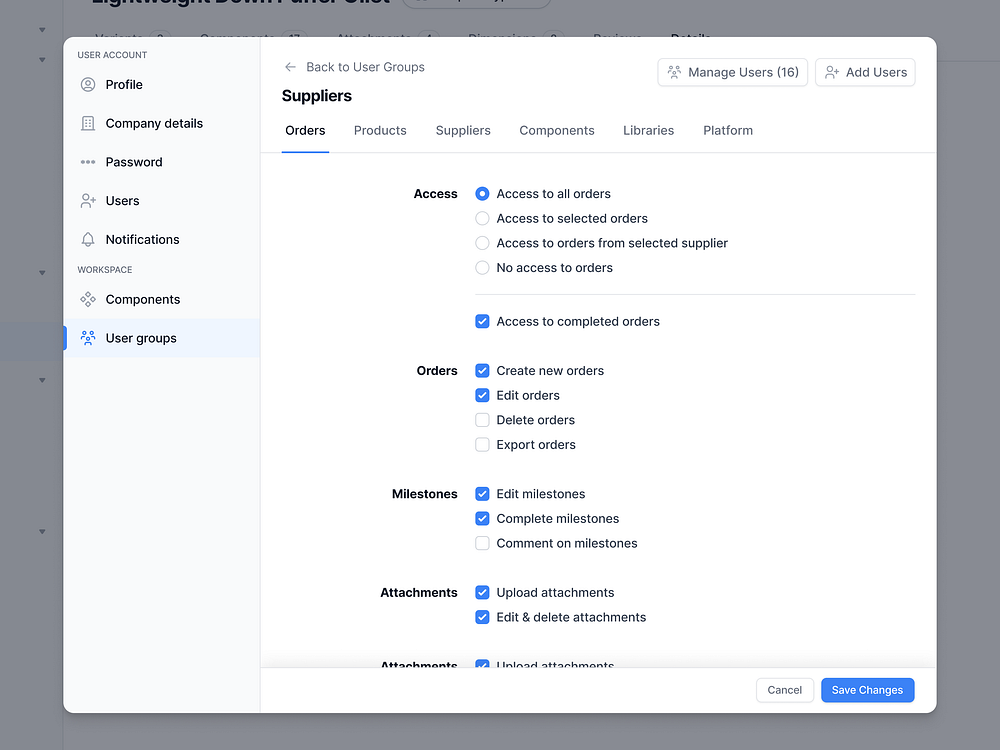Click the Add Users person-plus icon
The height and width of the screenshot is (750, 1000).
point(830,72)
